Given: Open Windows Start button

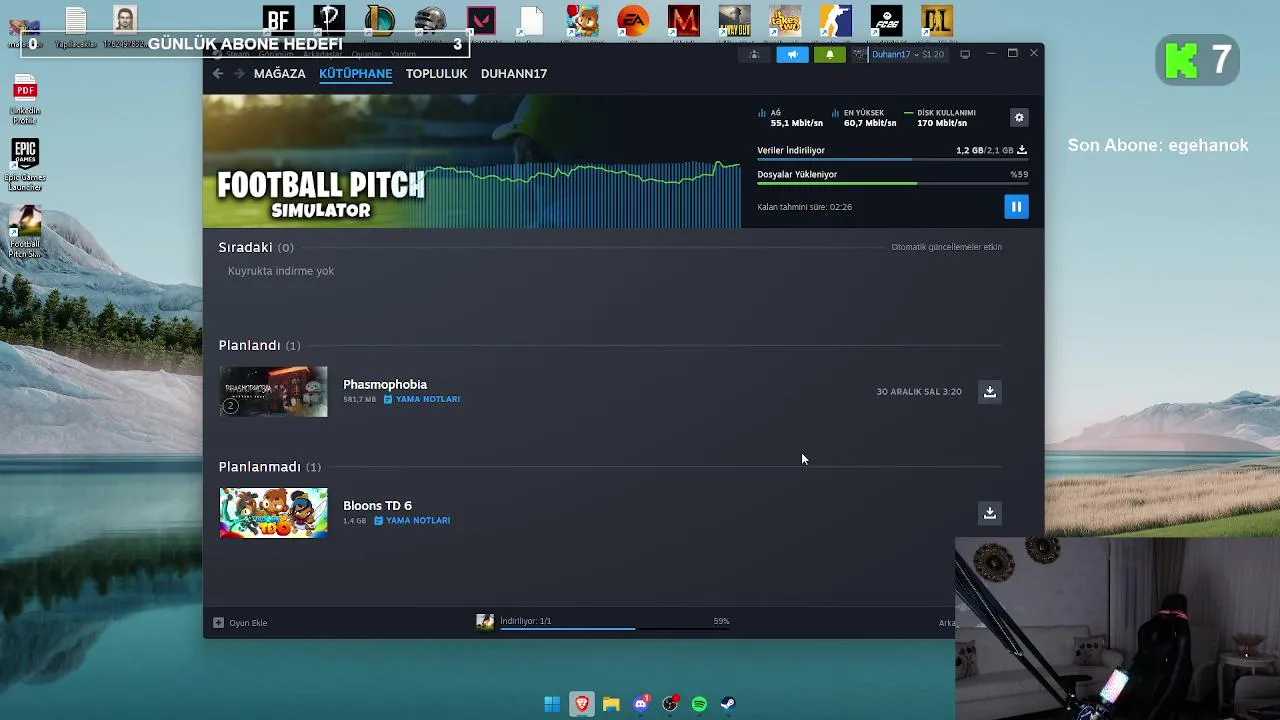Looking at the screenshot, I should pyautogui.click(x=552, y=704).
